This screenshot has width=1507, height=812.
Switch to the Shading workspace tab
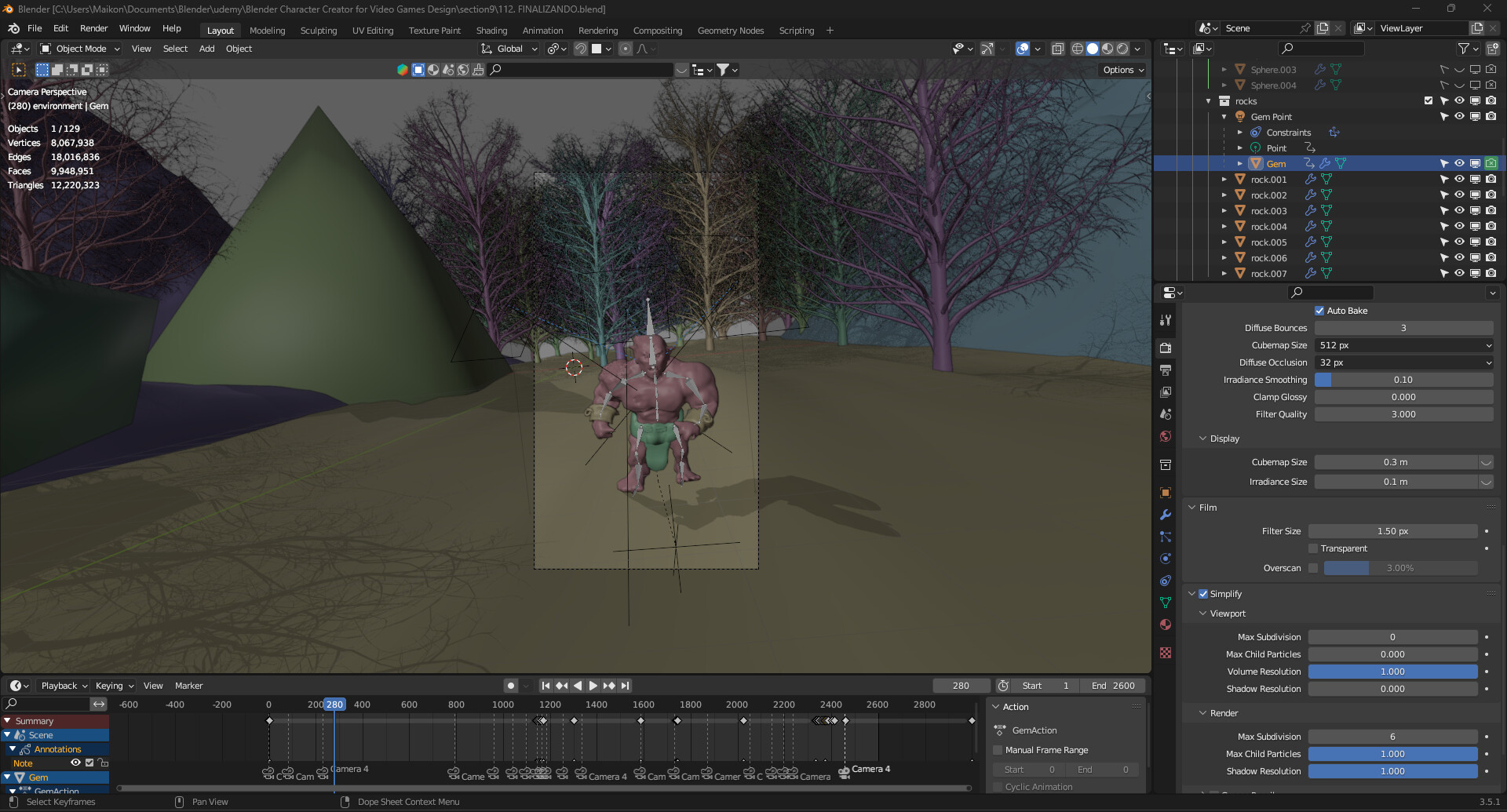[491, 30]
